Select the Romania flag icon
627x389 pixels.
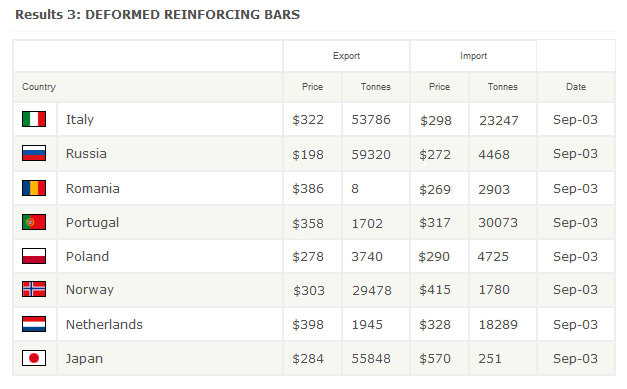click(x=34, y=188)
